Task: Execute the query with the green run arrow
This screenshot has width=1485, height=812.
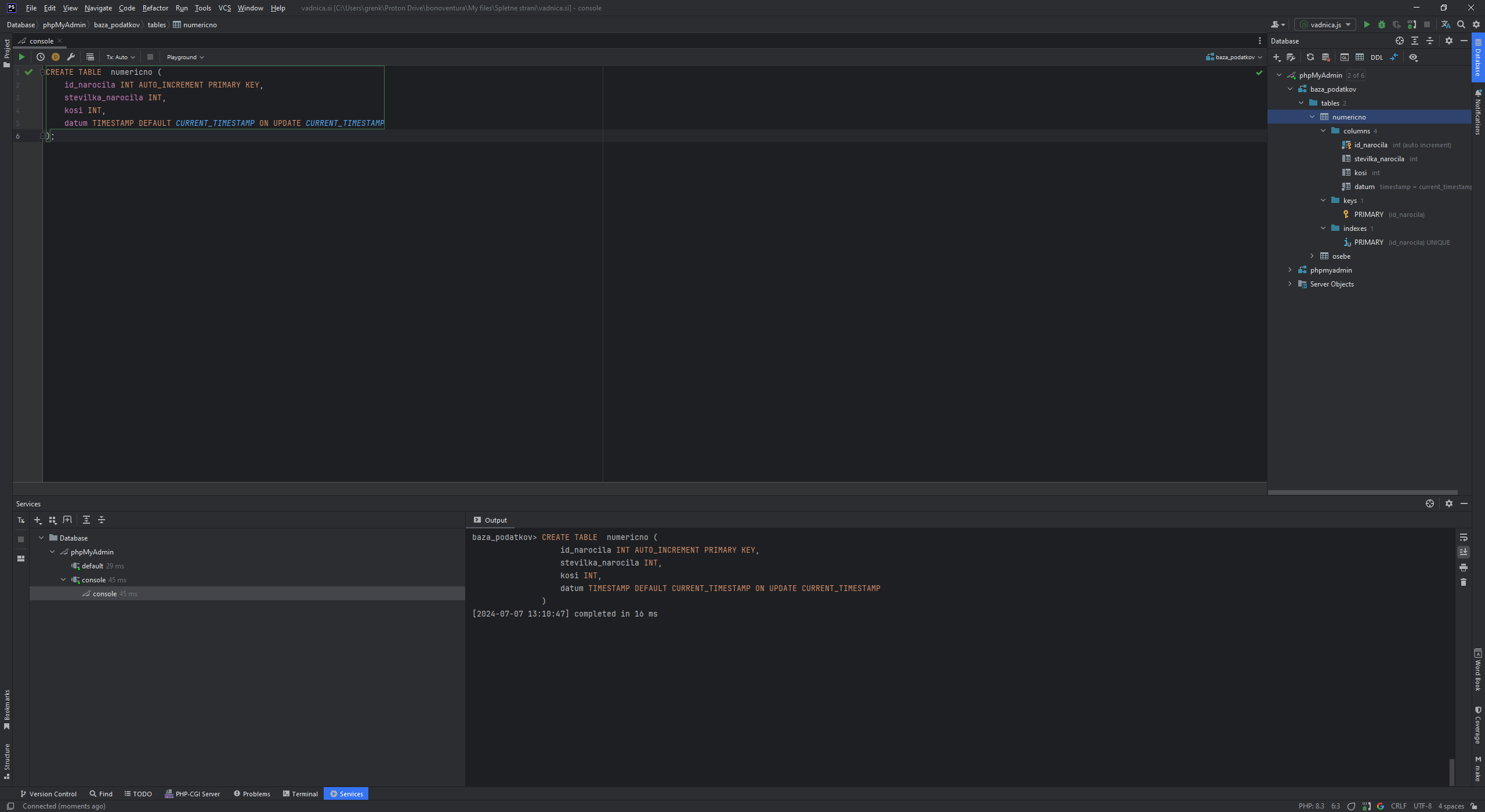Action: [x=21, y=57]
